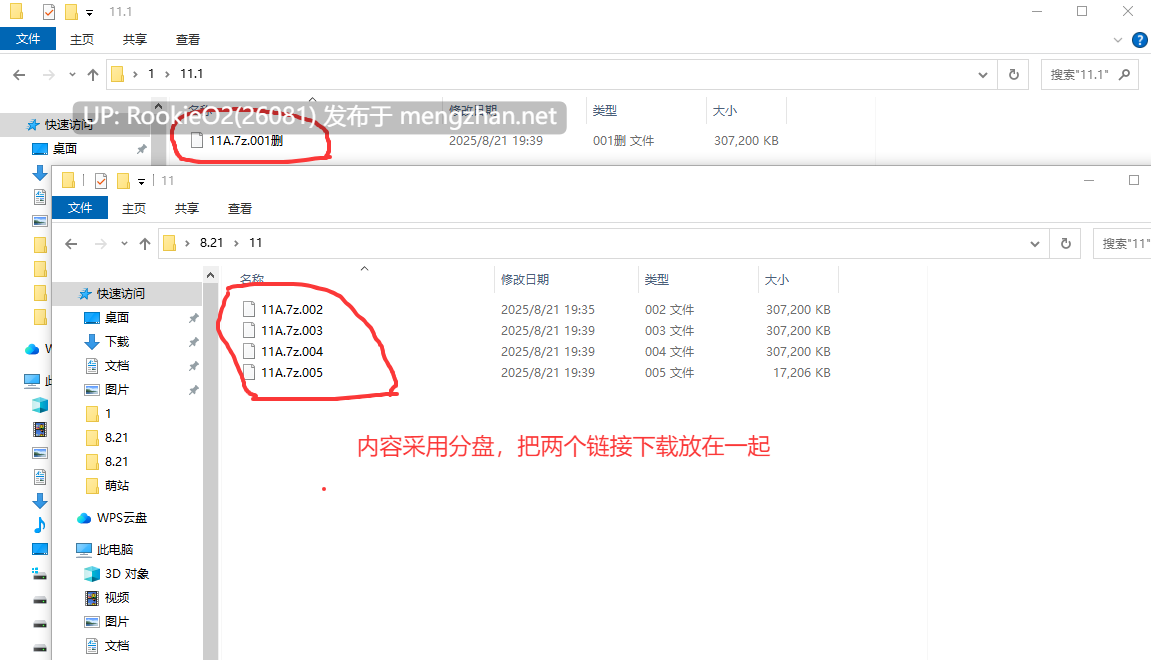Unpin 下载 from quick access in 11 window

[x=193, y=342]
